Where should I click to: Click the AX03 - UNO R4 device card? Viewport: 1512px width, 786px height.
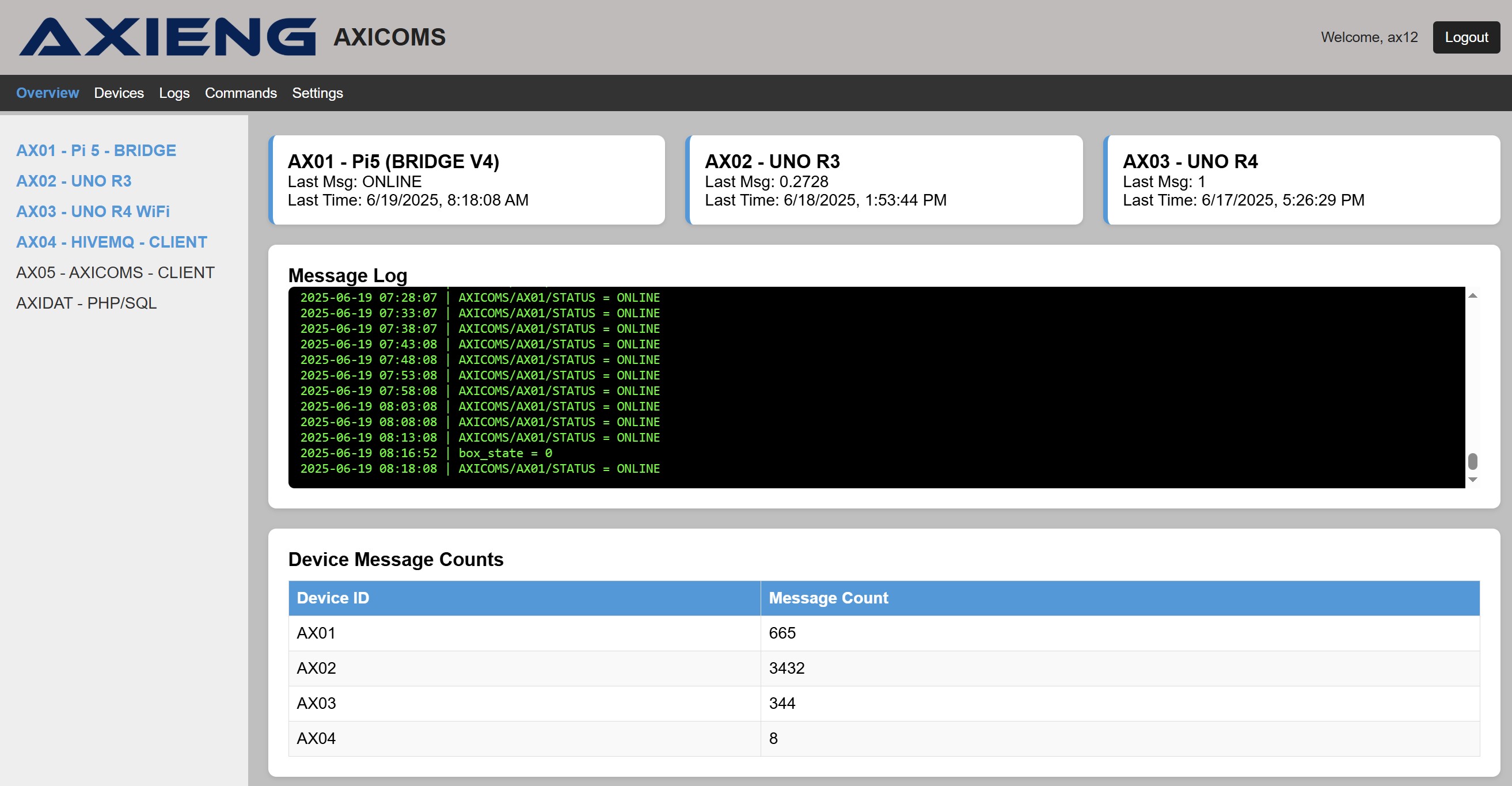[1302, 180]
